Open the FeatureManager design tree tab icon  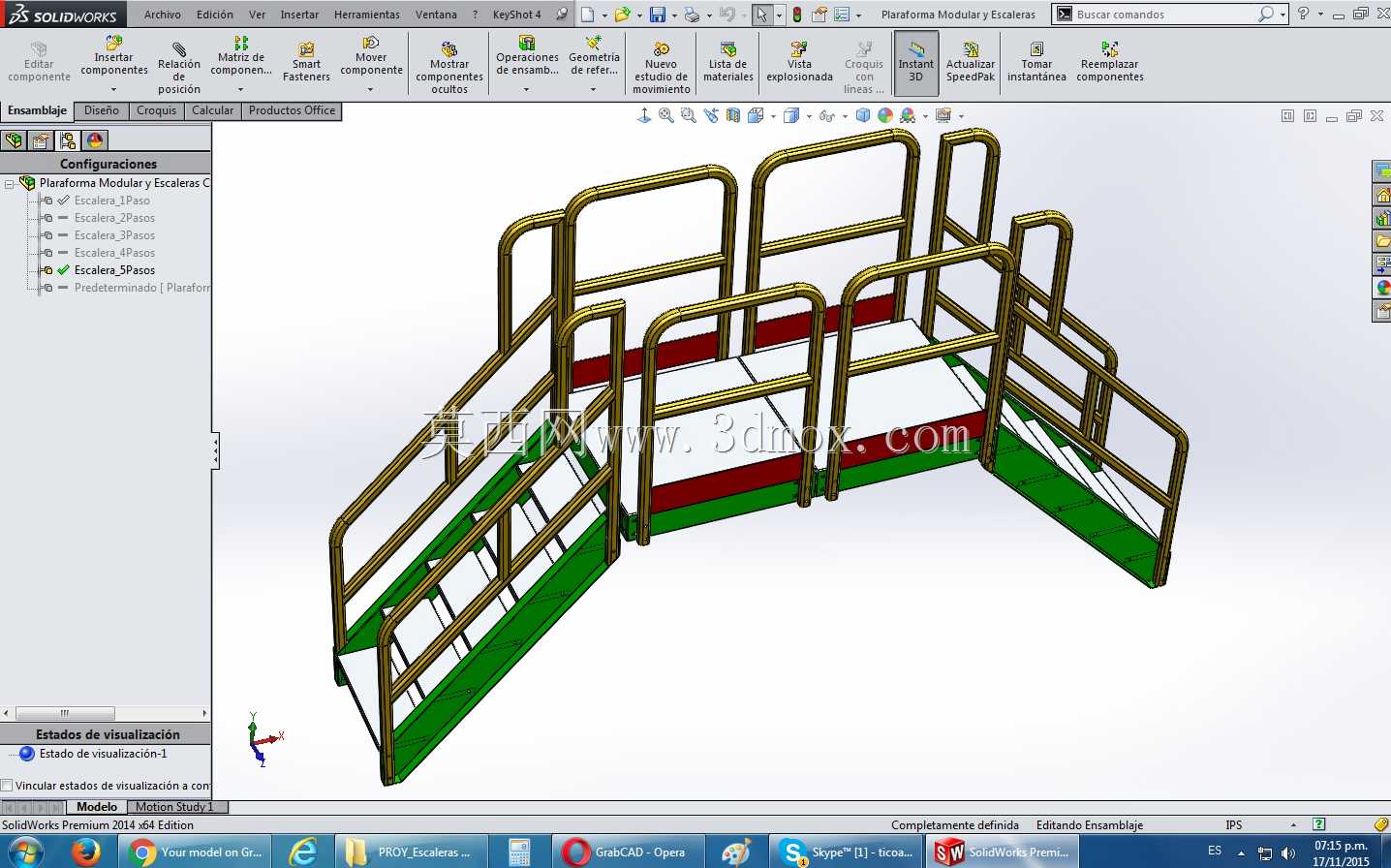pos(14,140)
